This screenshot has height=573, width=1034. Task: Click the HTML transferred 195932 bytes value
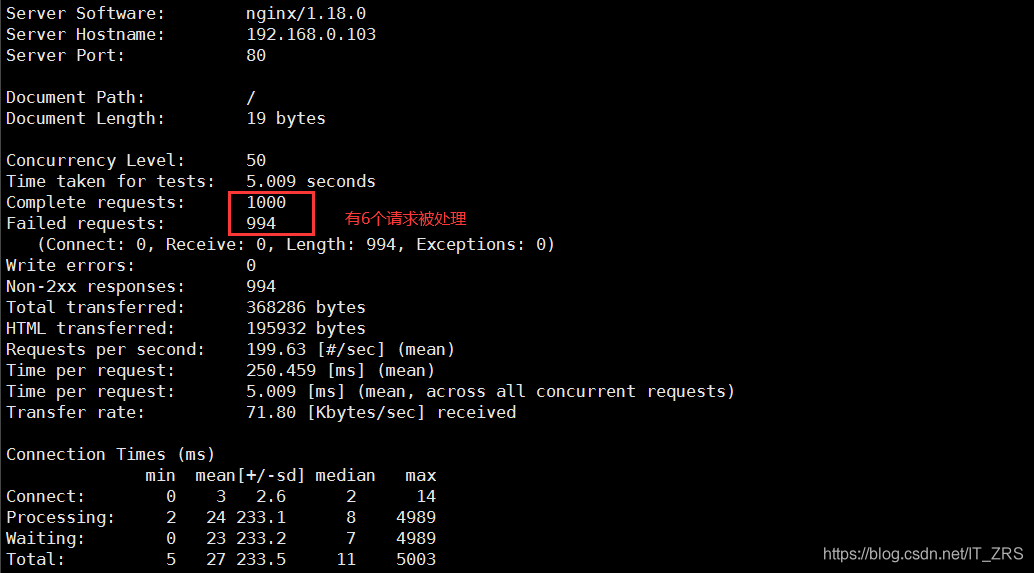306,328
